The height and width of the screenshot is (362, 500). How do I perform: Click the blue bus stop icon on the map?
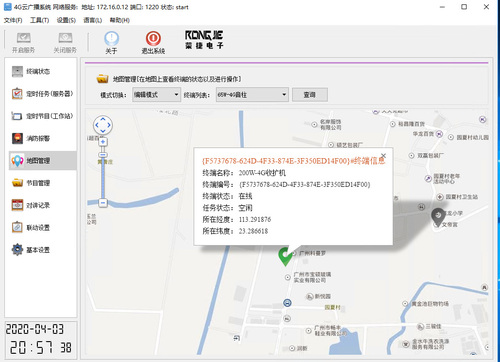(287, 303)
